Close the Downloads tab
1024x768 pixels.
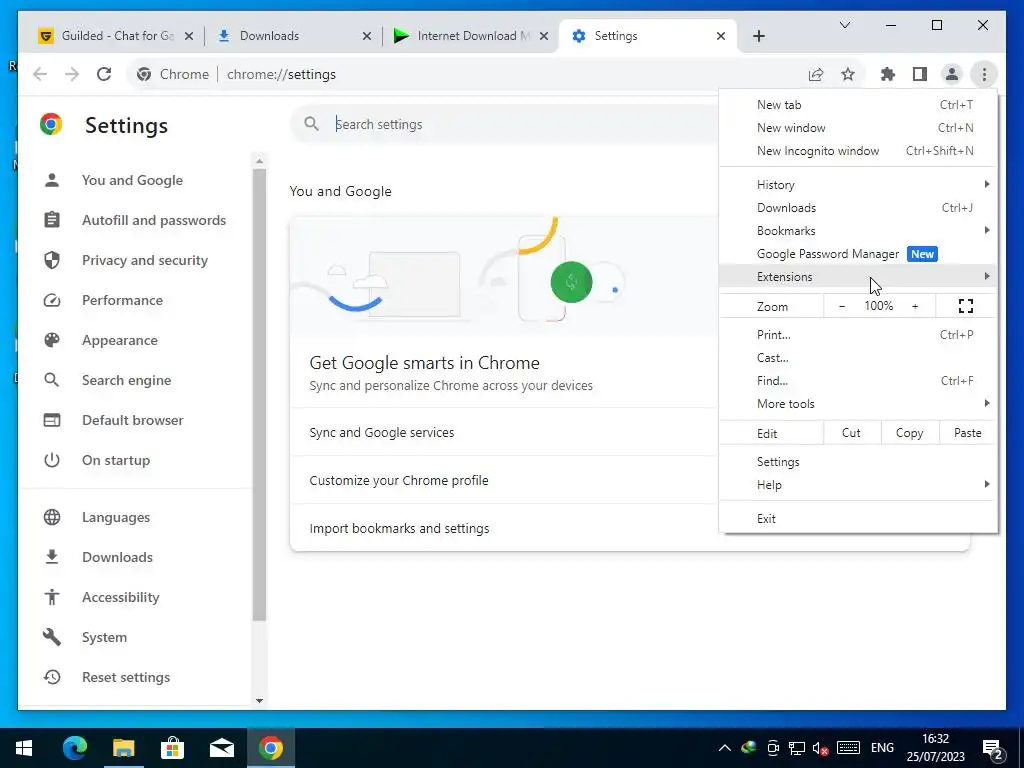click(367, 36)
